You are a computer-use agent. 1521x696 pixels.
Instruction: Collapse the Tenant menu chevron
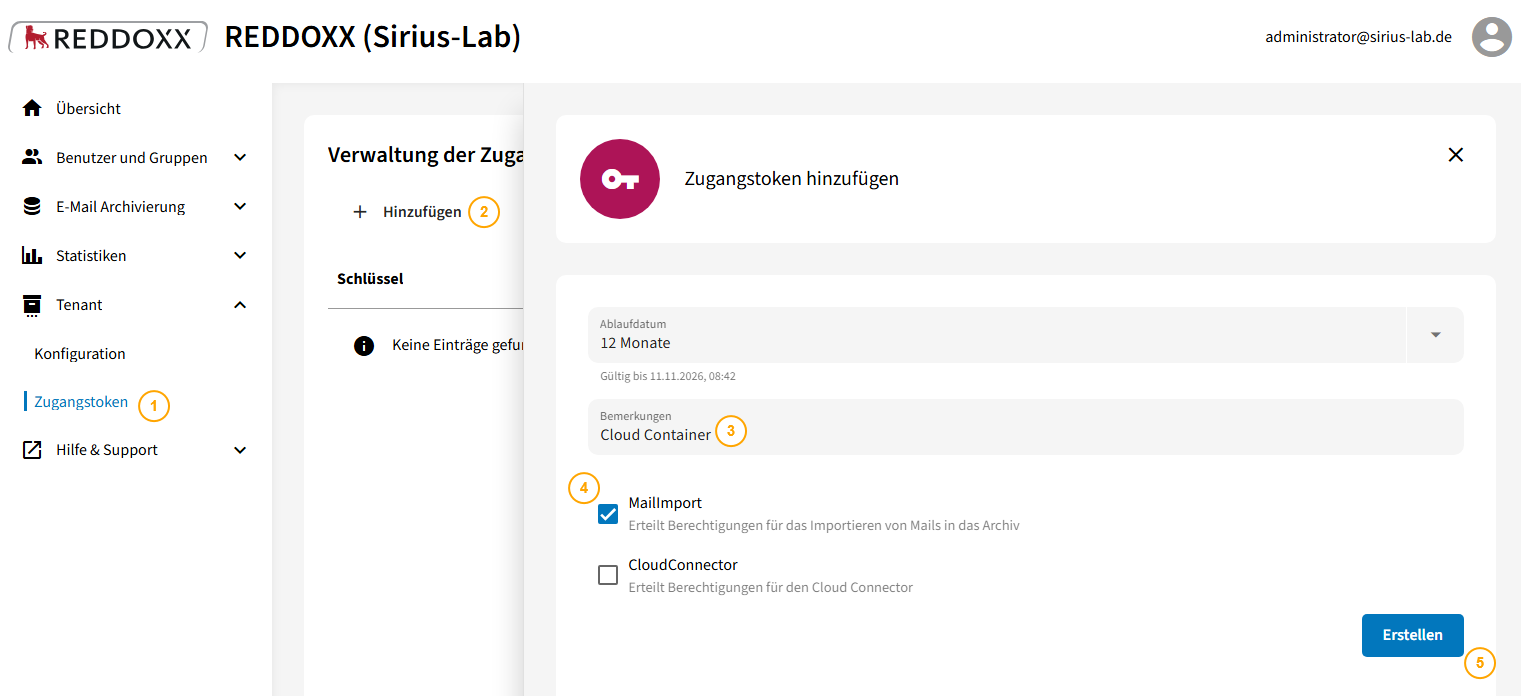[240, 304]
